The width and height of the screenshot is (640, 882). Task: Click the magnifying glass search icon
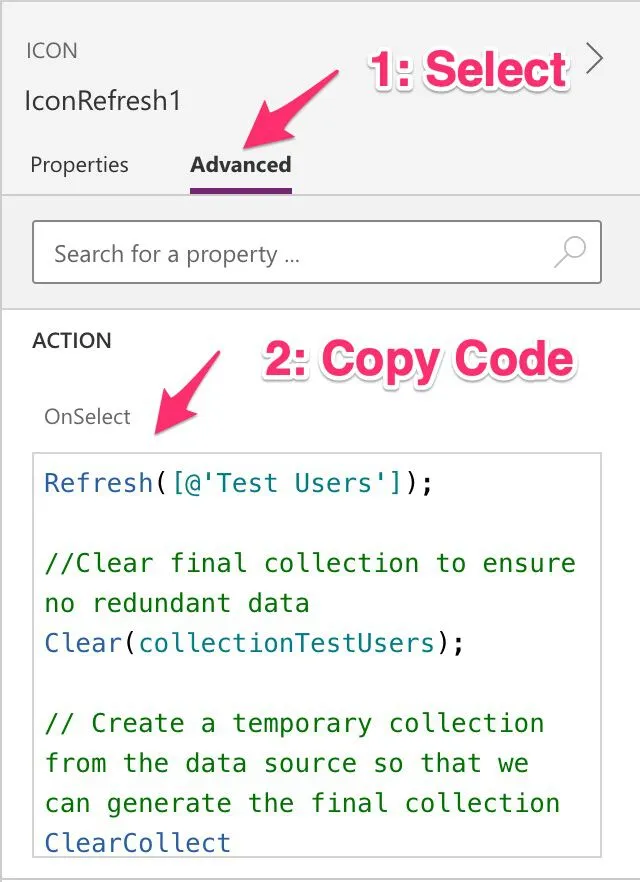(x=570, y=254)
